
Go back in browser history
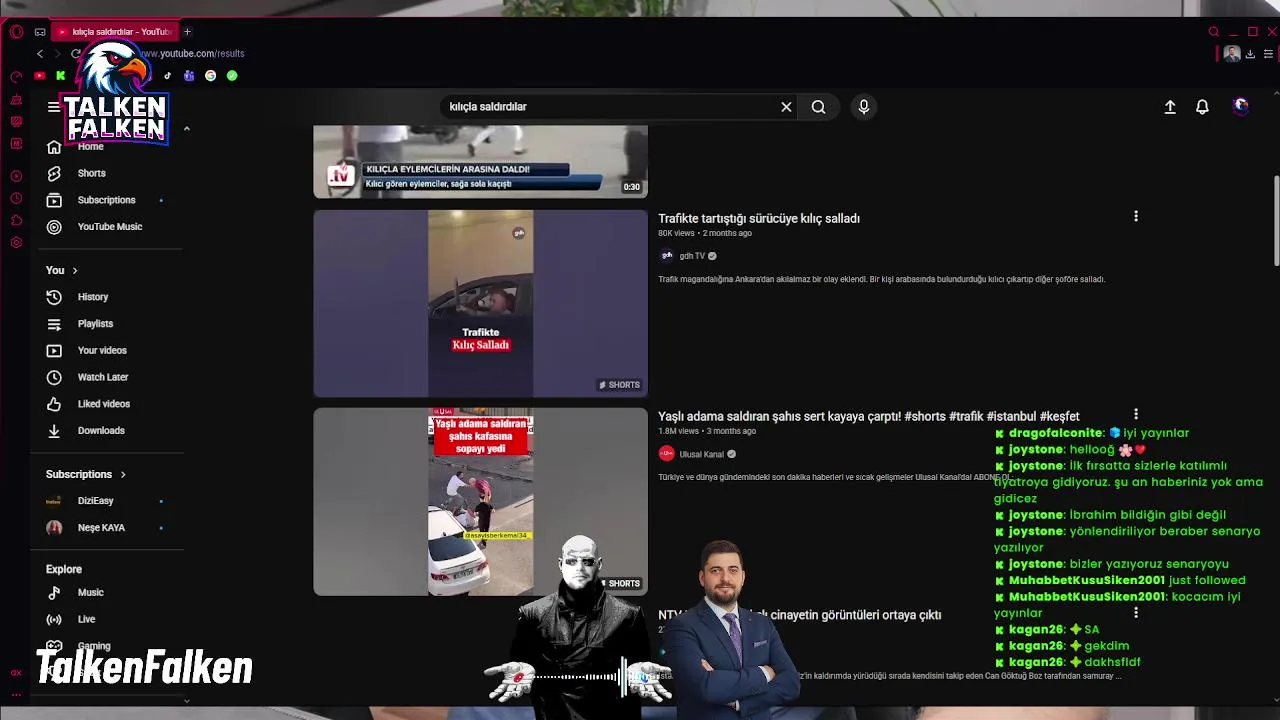40,54
